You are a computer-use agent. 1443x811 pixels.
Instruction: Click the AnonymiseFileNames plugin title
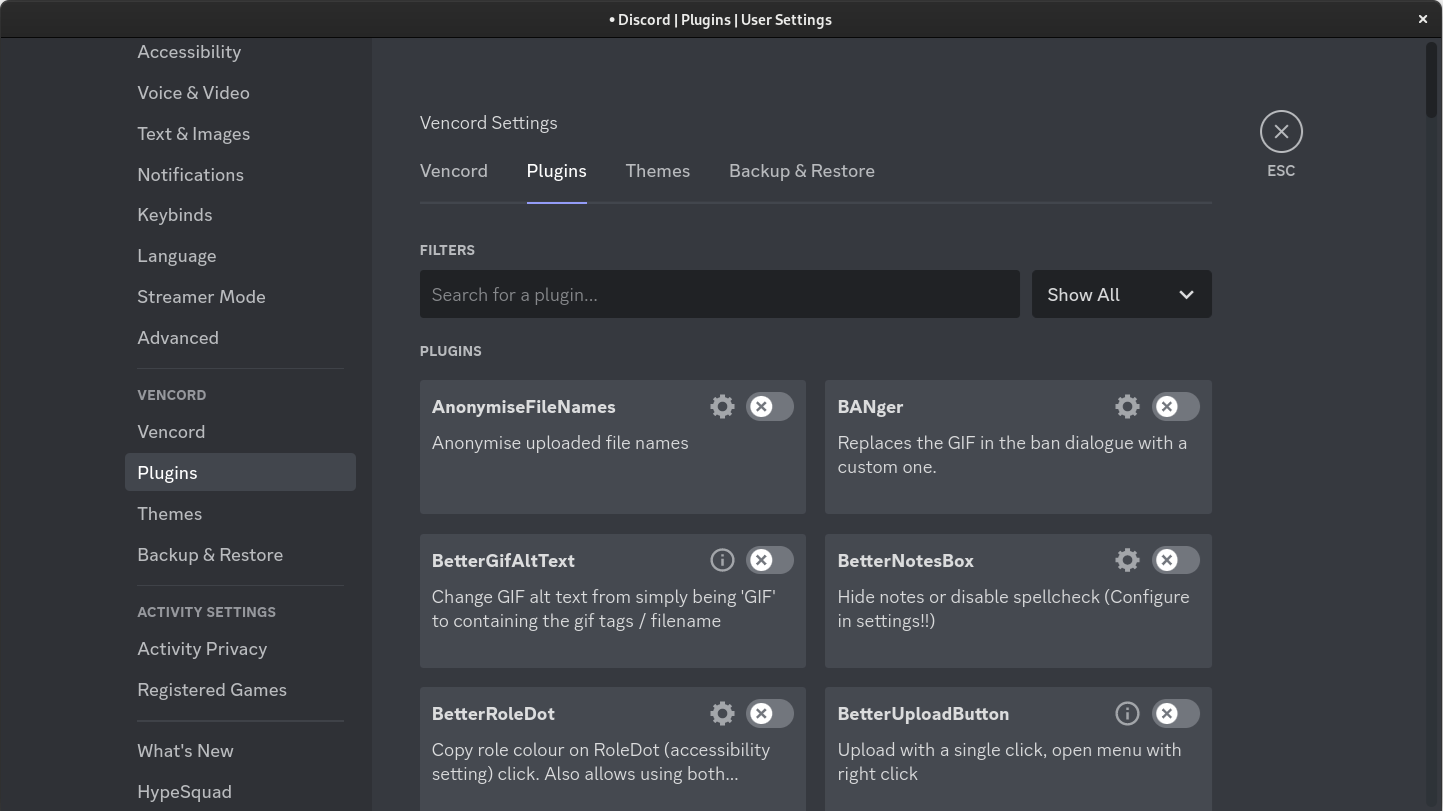coord(524,407)
